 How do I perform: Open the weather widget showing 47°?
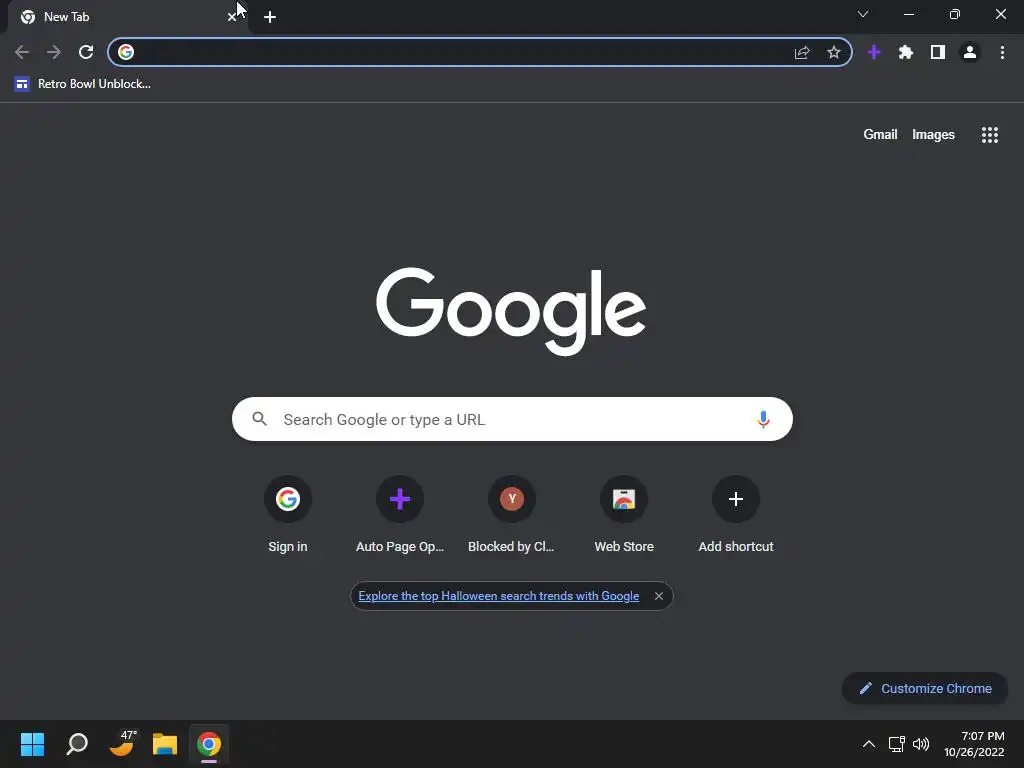121,744
